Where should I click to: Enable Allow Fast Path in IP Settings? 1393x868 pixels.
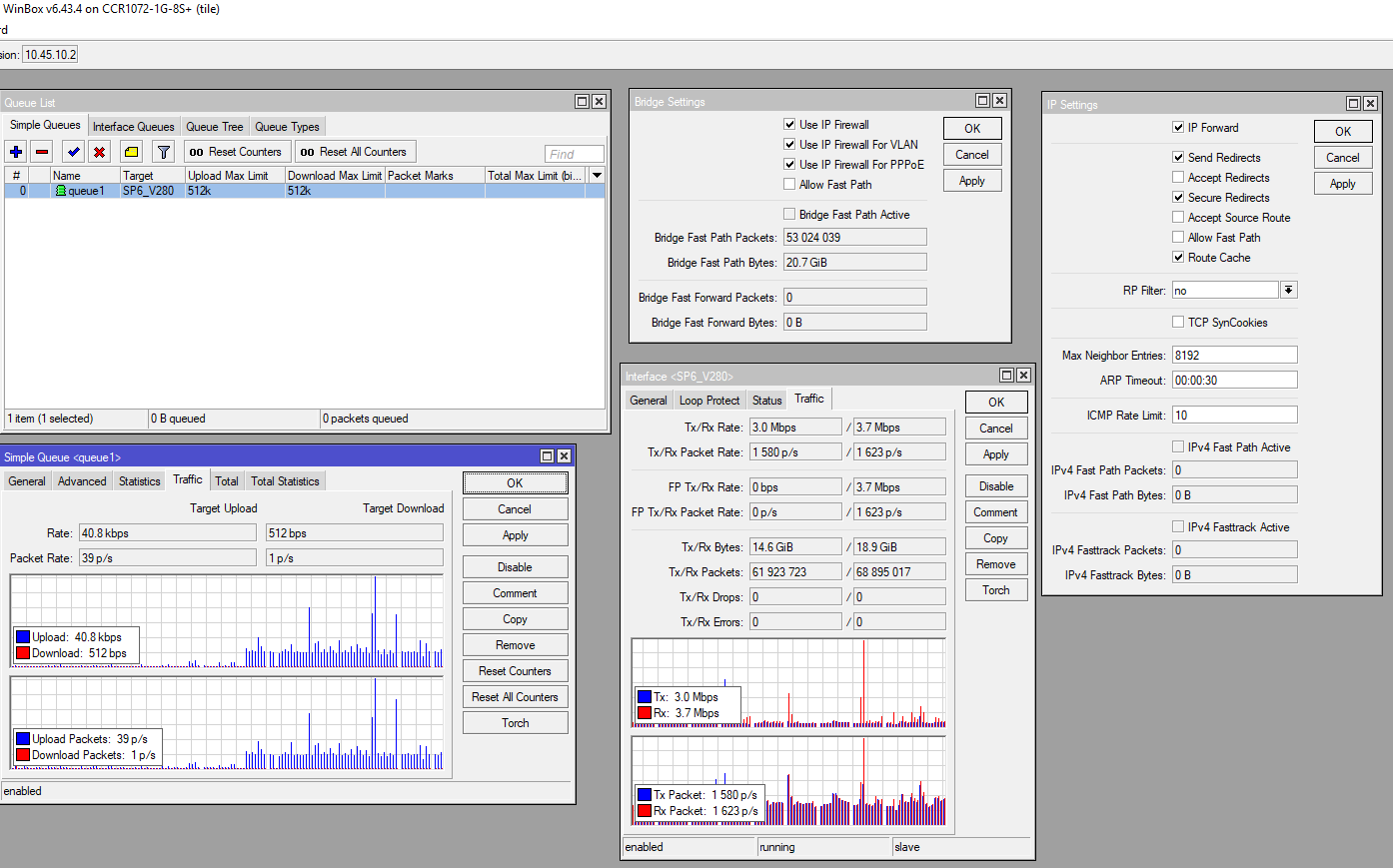tap(1178, 238)
